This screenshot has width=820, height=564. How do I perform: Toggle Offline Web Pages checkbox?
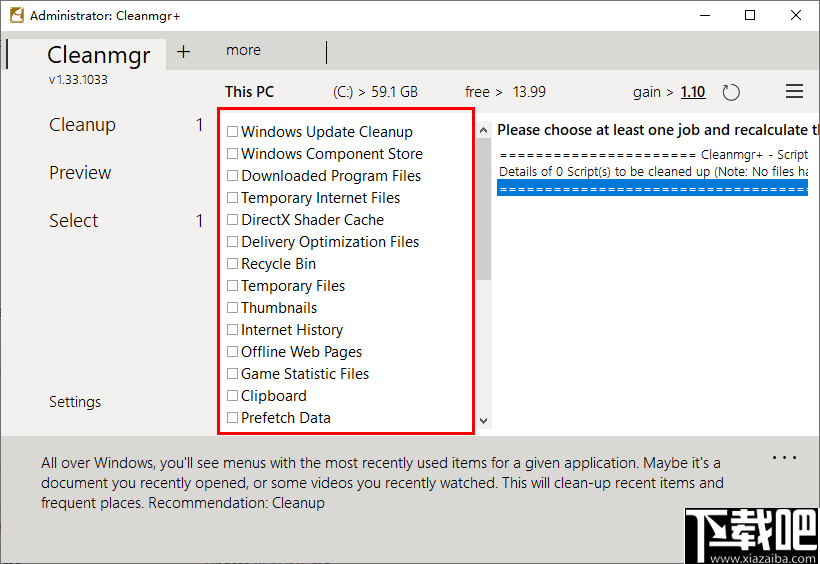(232, 351)
